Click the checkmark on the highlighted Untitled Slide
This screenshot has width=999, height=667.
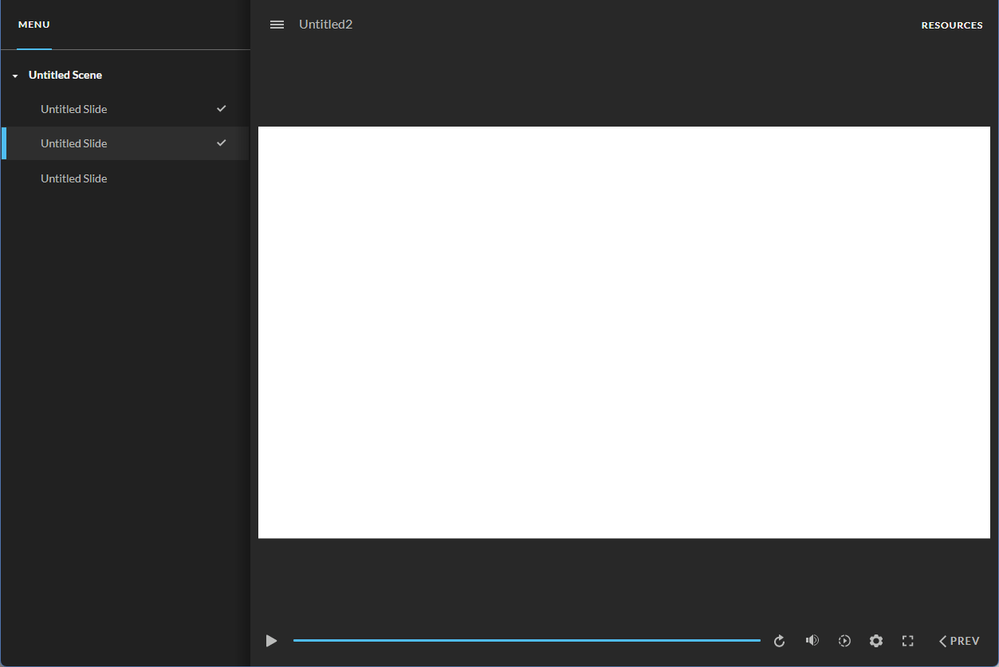tap(222, 143)
